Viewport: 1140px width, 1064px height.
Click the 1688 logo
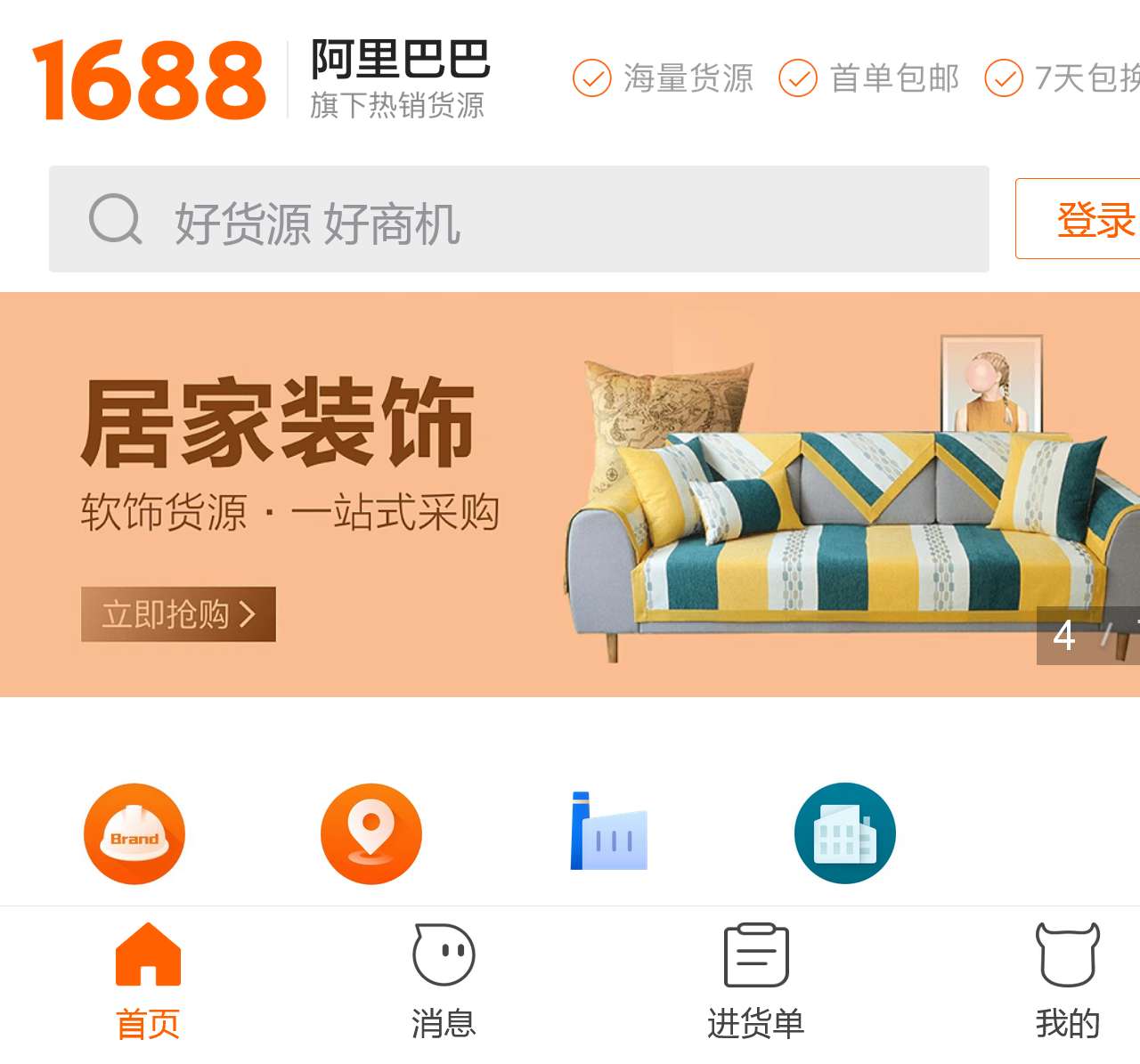point(149,79)
